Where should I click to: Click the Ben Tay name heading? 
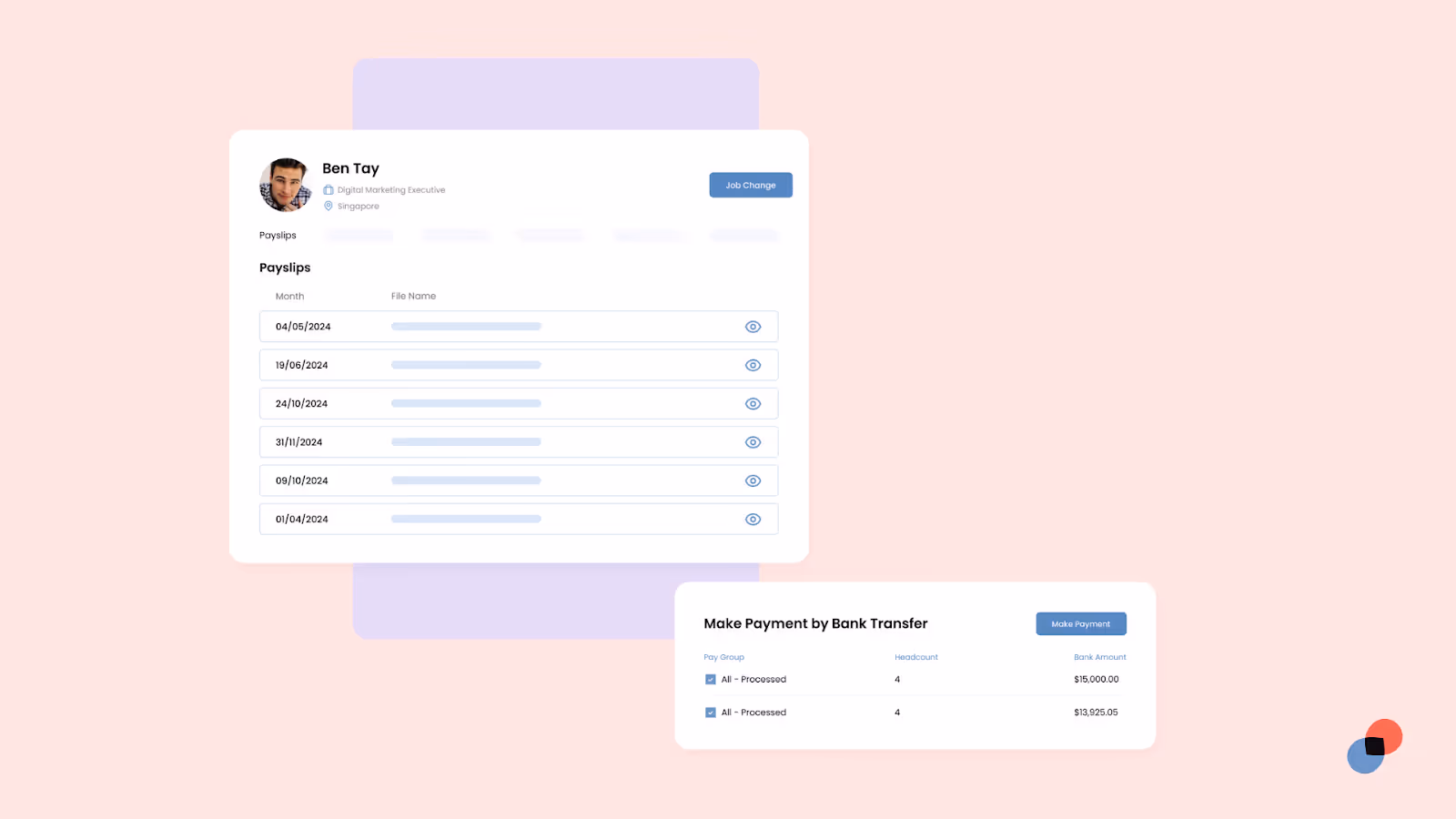point(351,168)
